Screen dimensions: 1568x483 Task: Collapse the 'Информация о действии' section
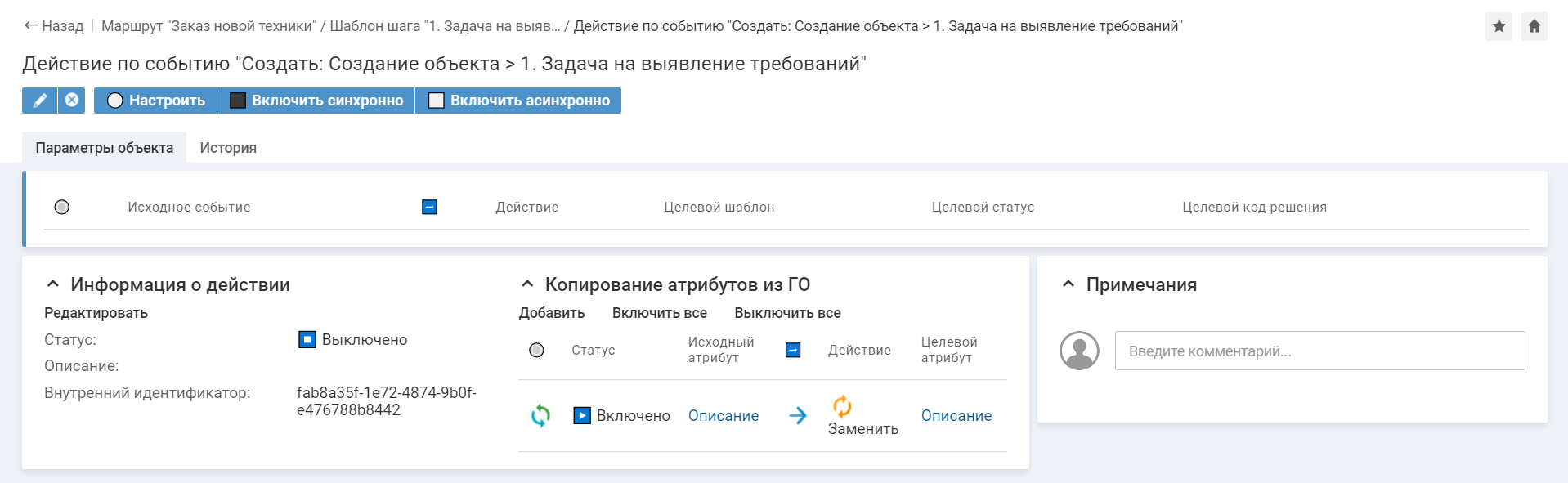click(x=53, y=284)
